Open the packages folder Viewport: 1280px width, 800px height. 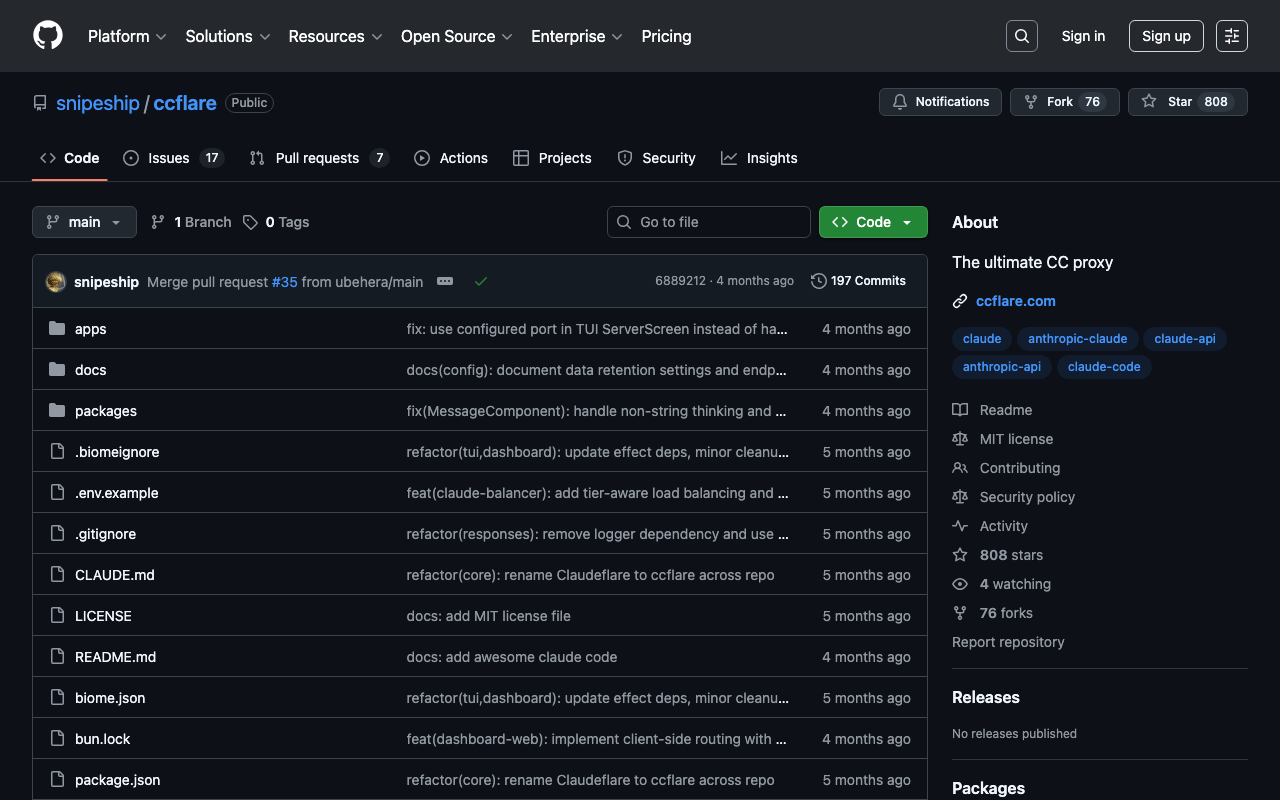click(106, 411)
